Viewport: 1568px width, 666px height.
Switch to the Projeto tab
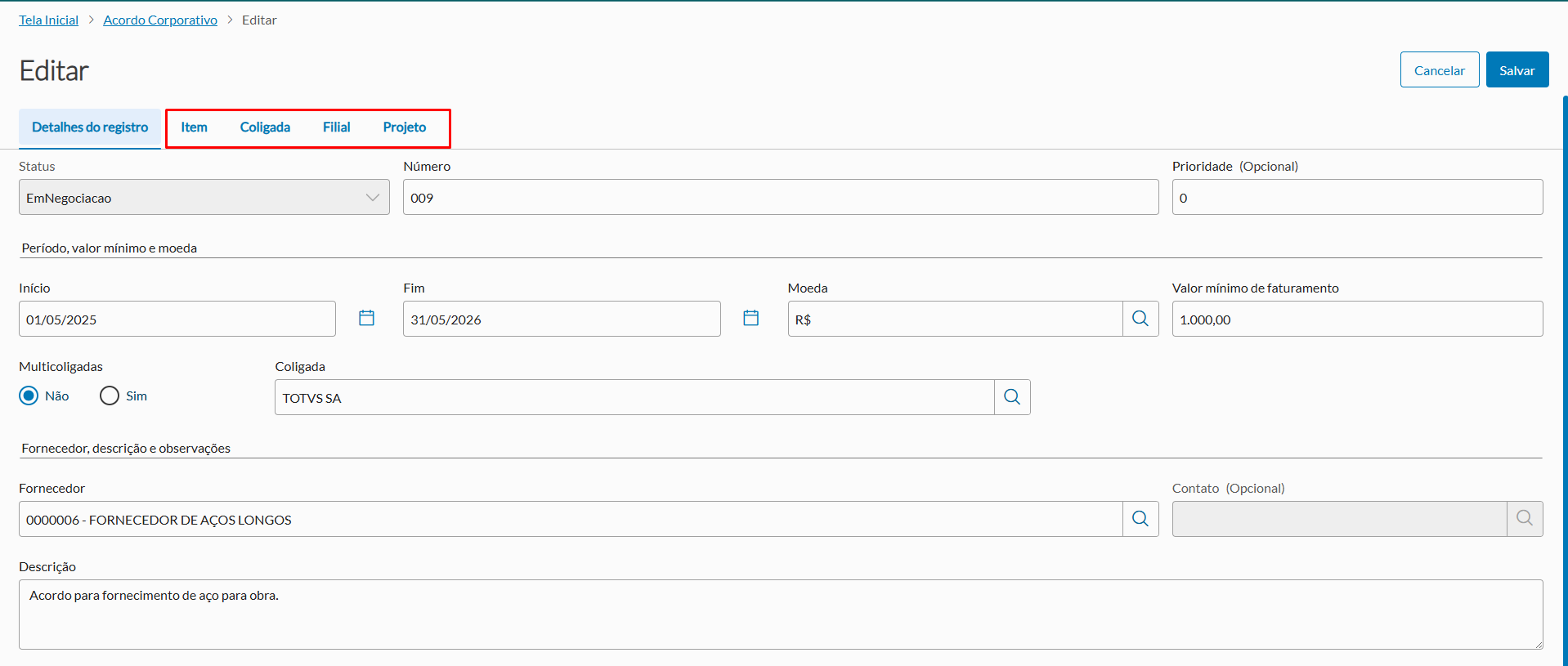pos(405,127)
